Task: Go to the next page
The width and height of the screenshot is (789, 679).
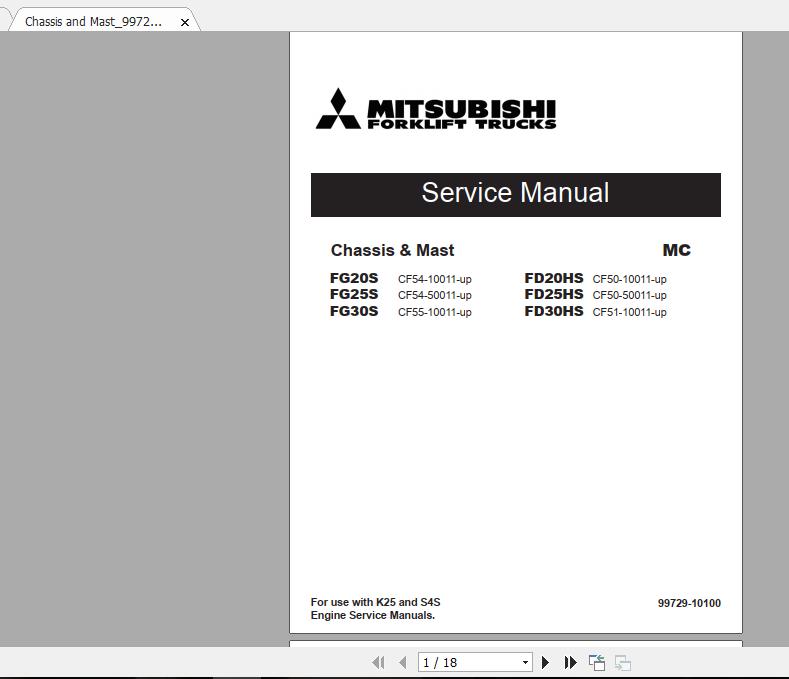Action: click(x=545, y=662)
